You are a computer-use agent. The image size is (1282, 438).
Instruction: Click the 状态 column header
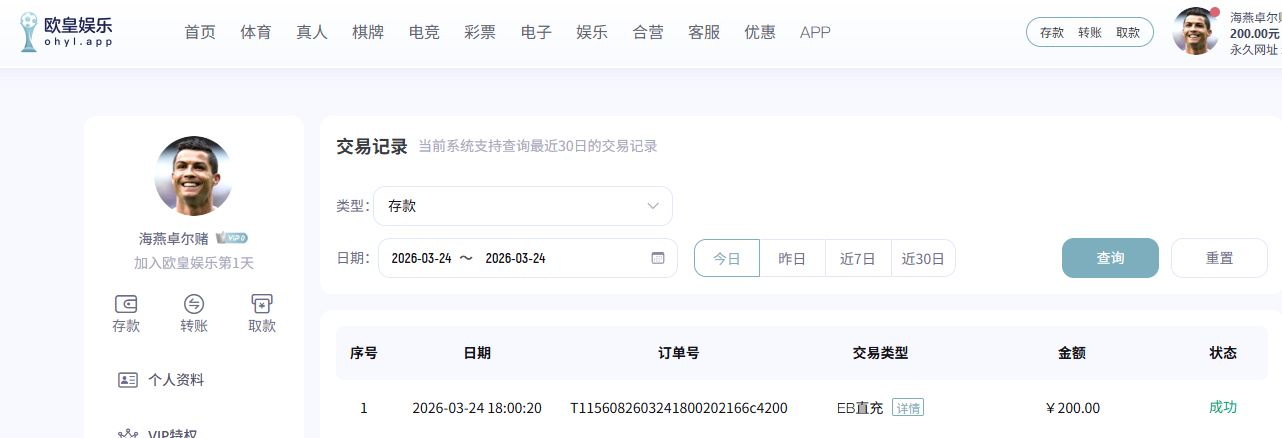coord(1223,353)
